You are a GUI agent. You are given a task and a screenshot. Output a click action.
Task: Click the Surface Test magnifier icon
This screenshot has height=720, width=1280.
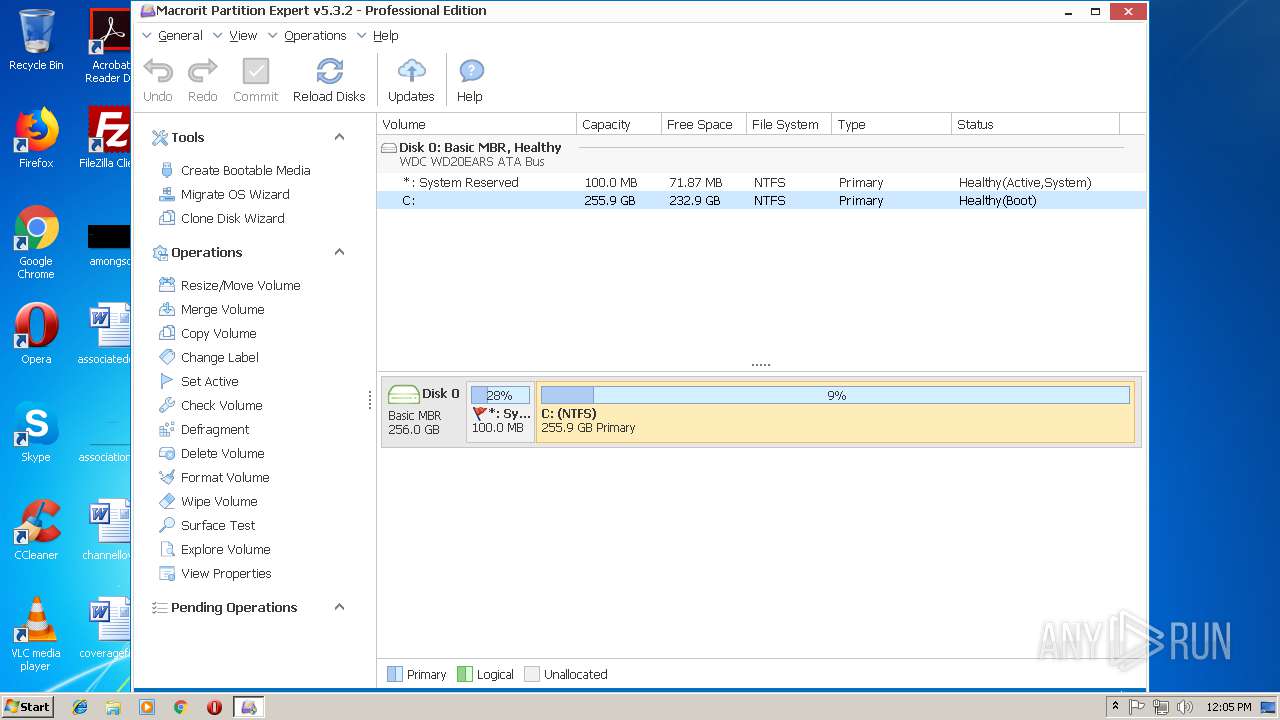click(167, 525)
